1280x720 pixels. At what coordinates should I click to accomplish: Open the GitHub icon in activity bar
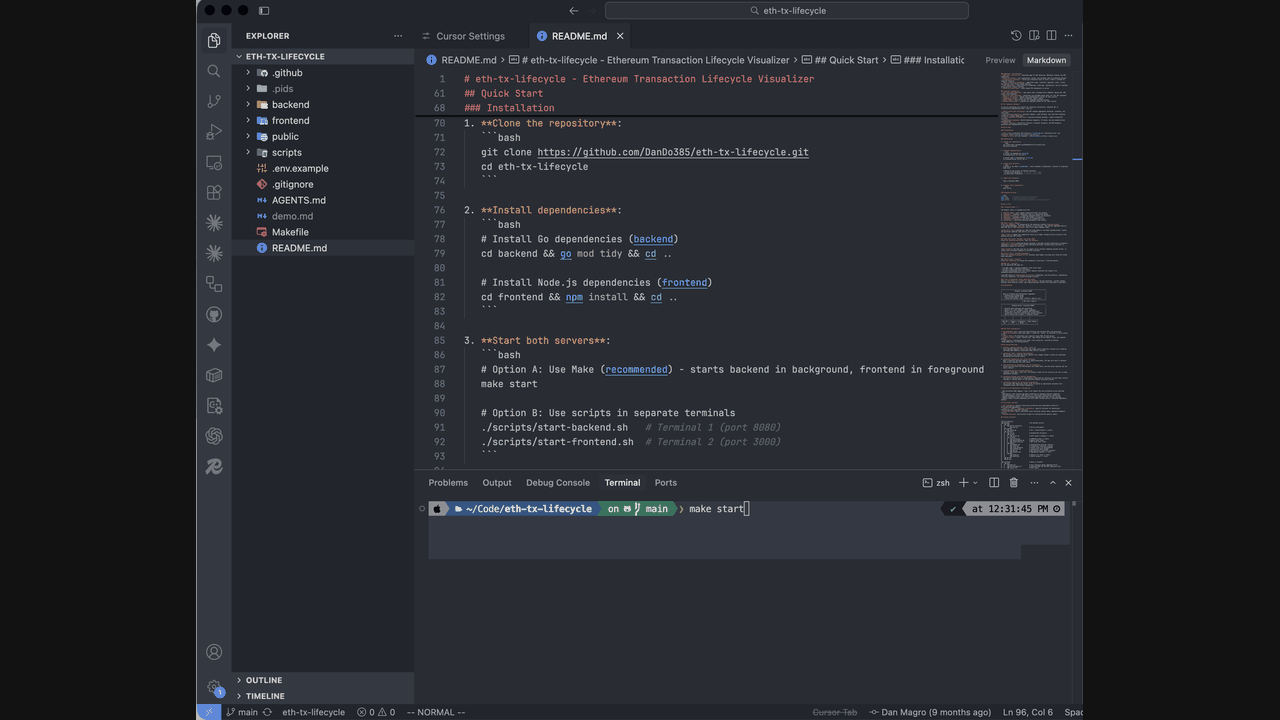[214, 314]
